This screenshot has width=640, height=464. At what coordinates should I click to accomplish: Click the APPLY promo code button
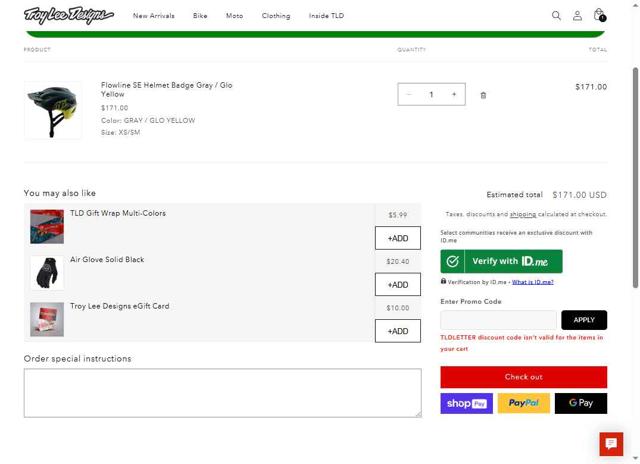pyautogui.click(x=584, y=320)
